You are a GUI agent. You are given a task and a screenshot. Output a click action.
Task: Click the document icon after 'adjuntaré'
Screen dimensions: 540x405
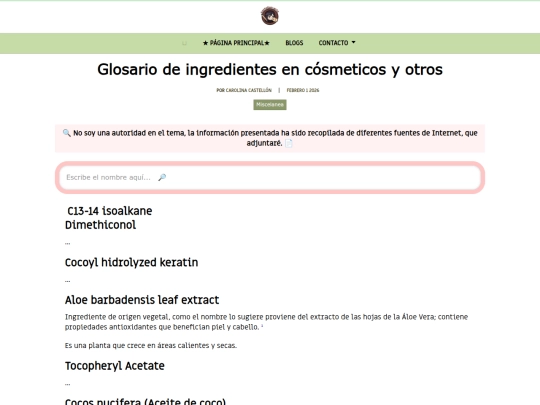289,143
